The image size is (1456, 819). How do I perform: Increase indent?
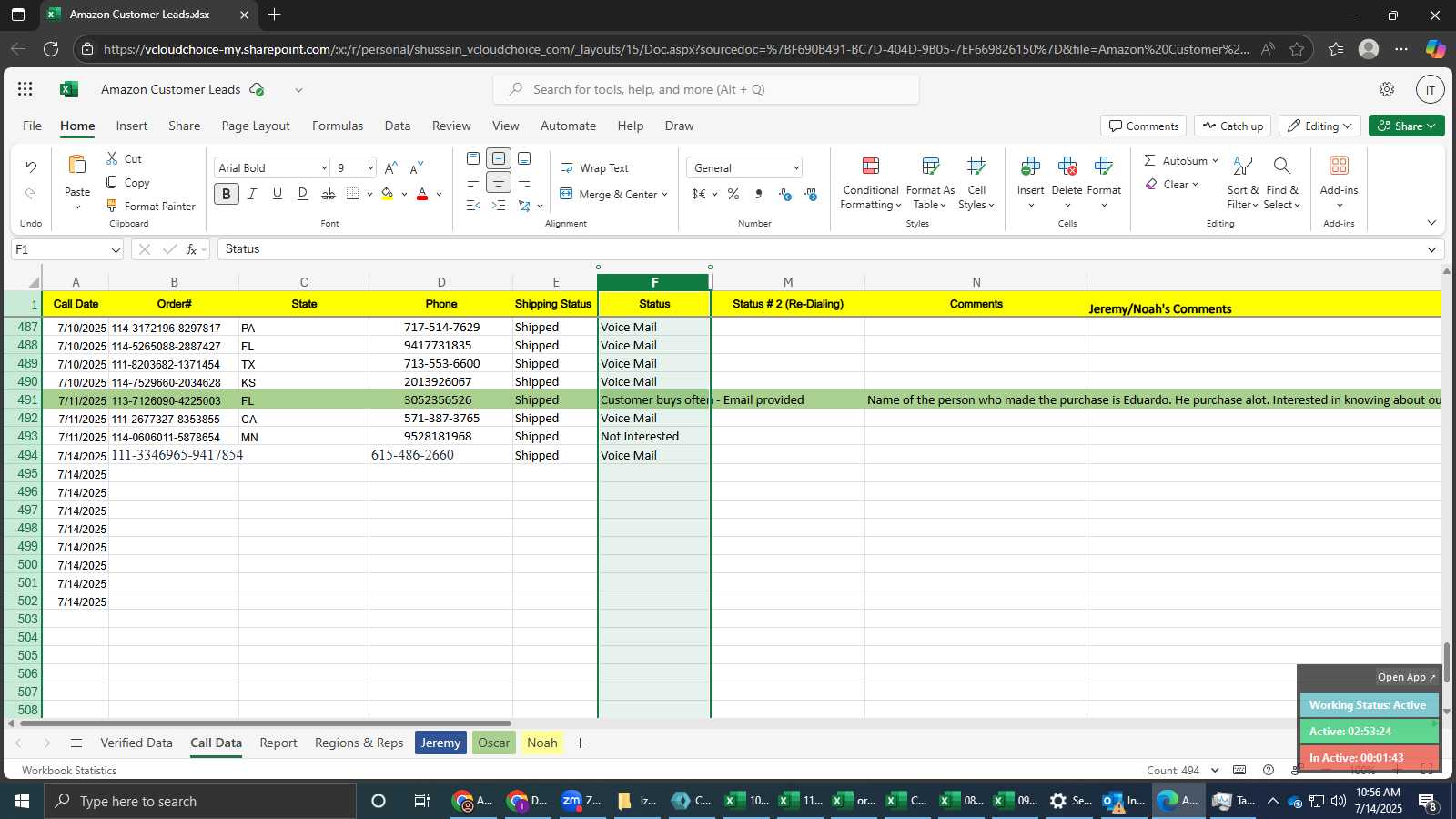click(x=499, y=206)
